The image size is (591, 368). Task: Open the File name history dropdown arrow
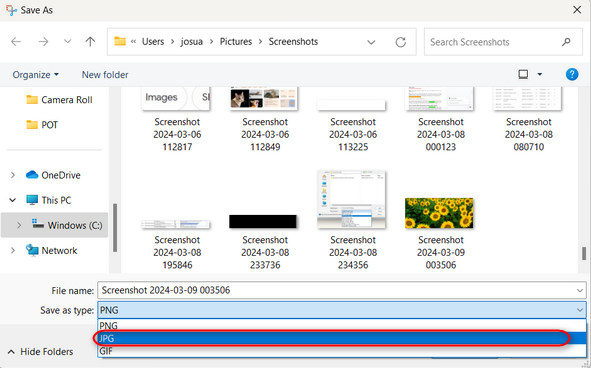pyautogui.click(x=580, y=291)
